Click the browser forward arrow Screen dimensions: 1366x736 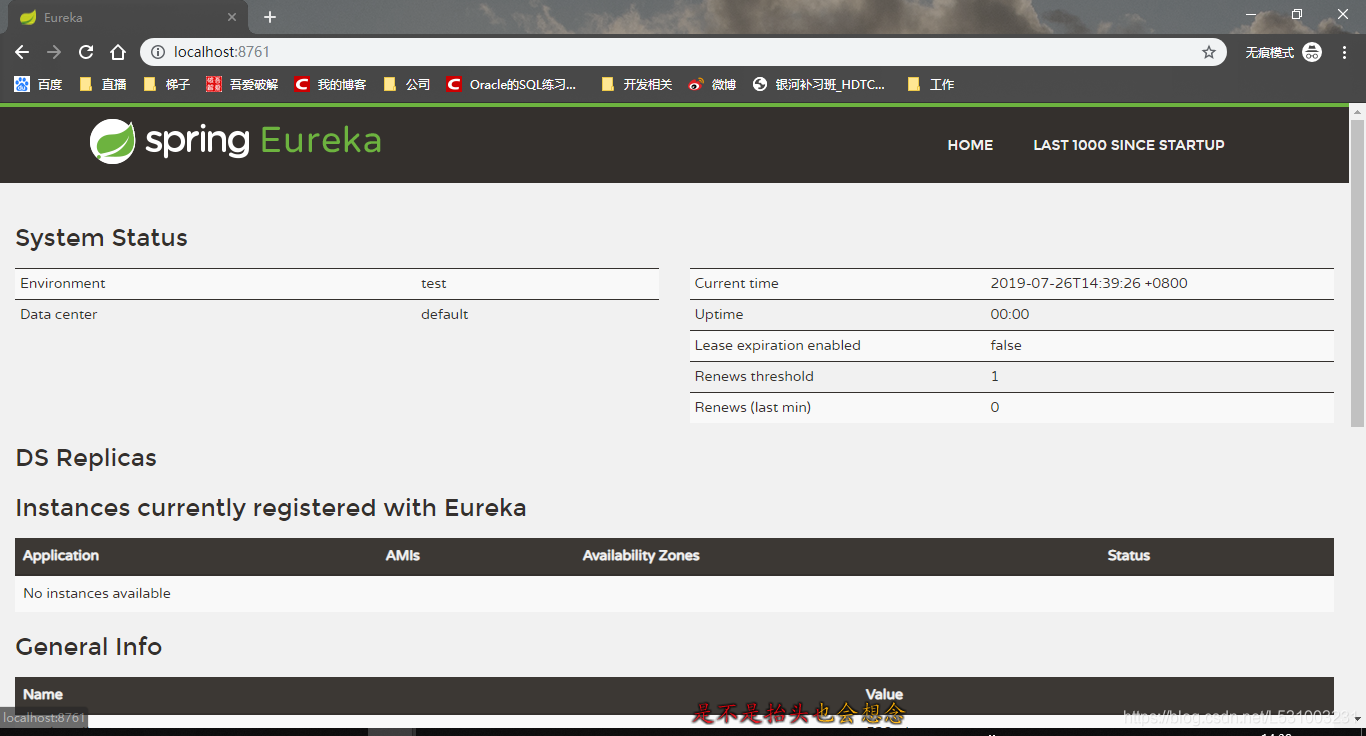54,52
